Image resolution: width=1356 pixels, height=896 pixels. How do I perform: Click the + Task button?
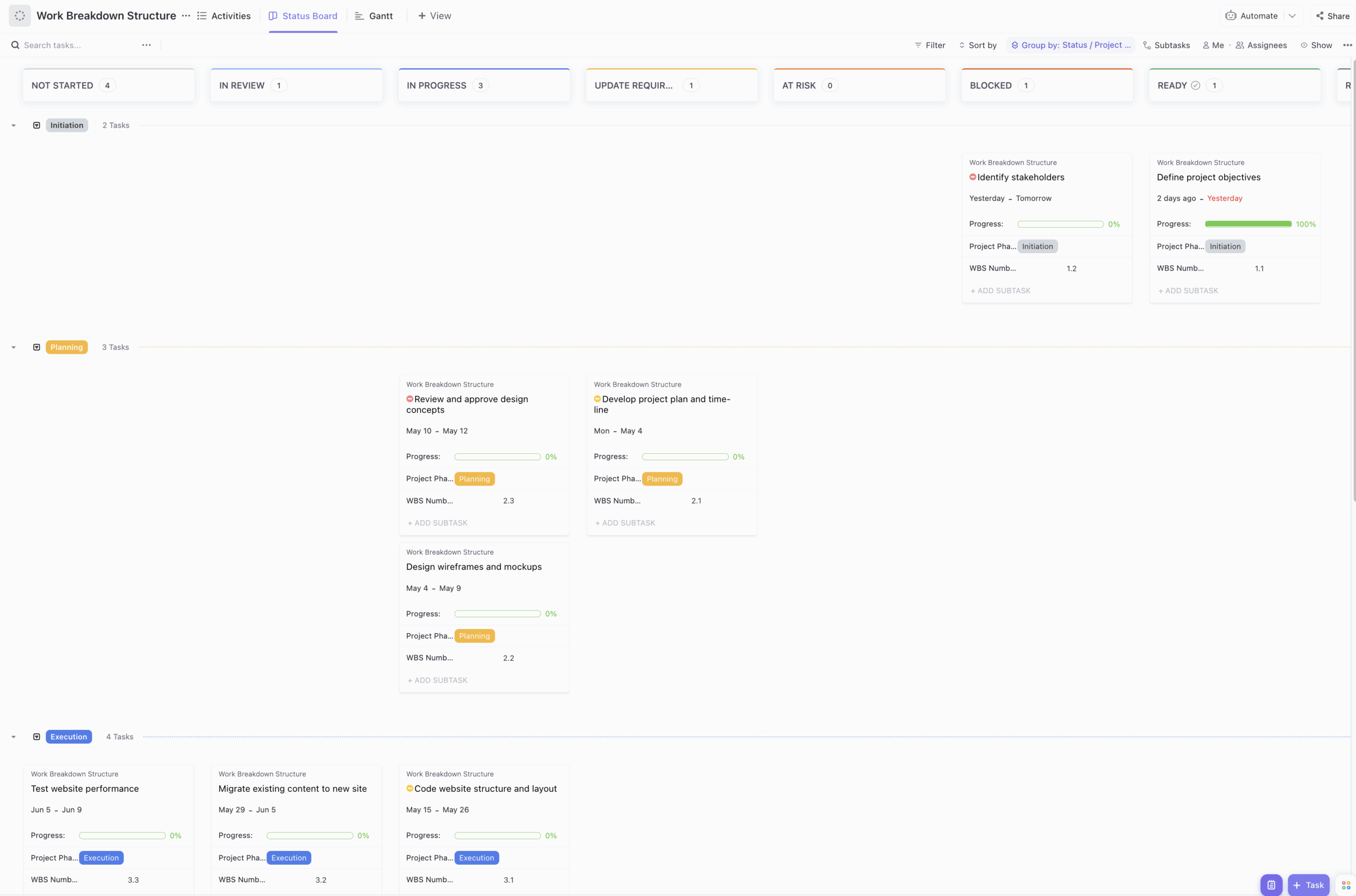point(1309,884)
